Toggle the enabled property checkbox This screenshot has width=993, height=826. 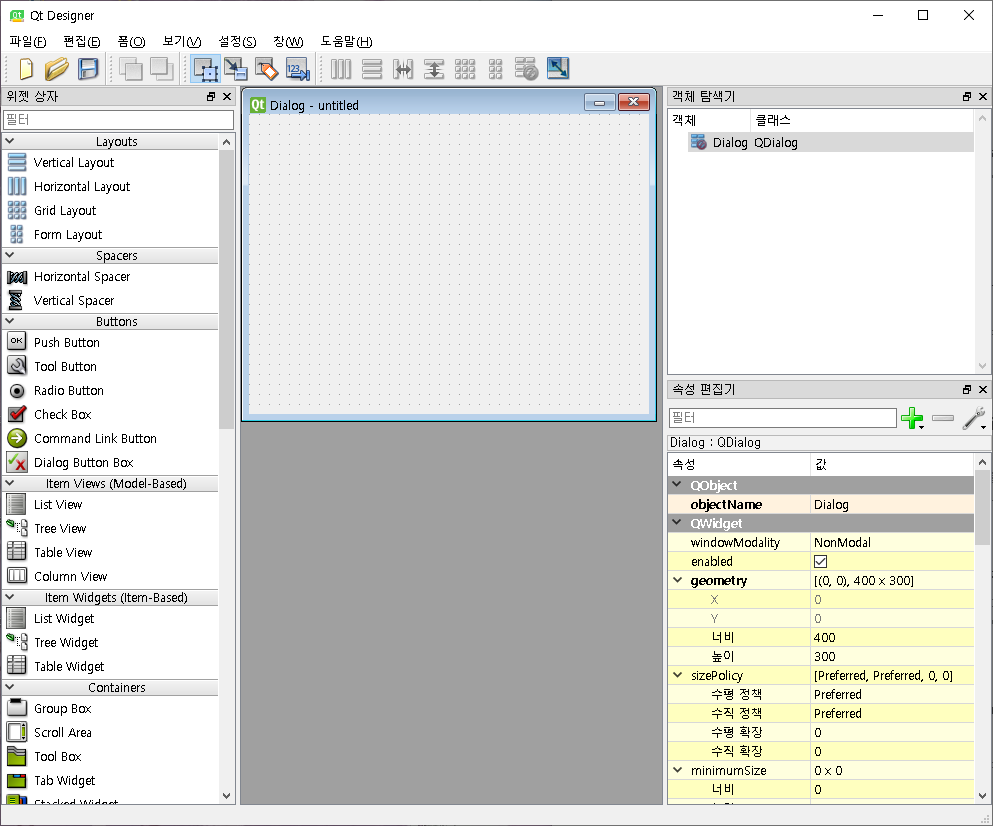coord(820,561)
